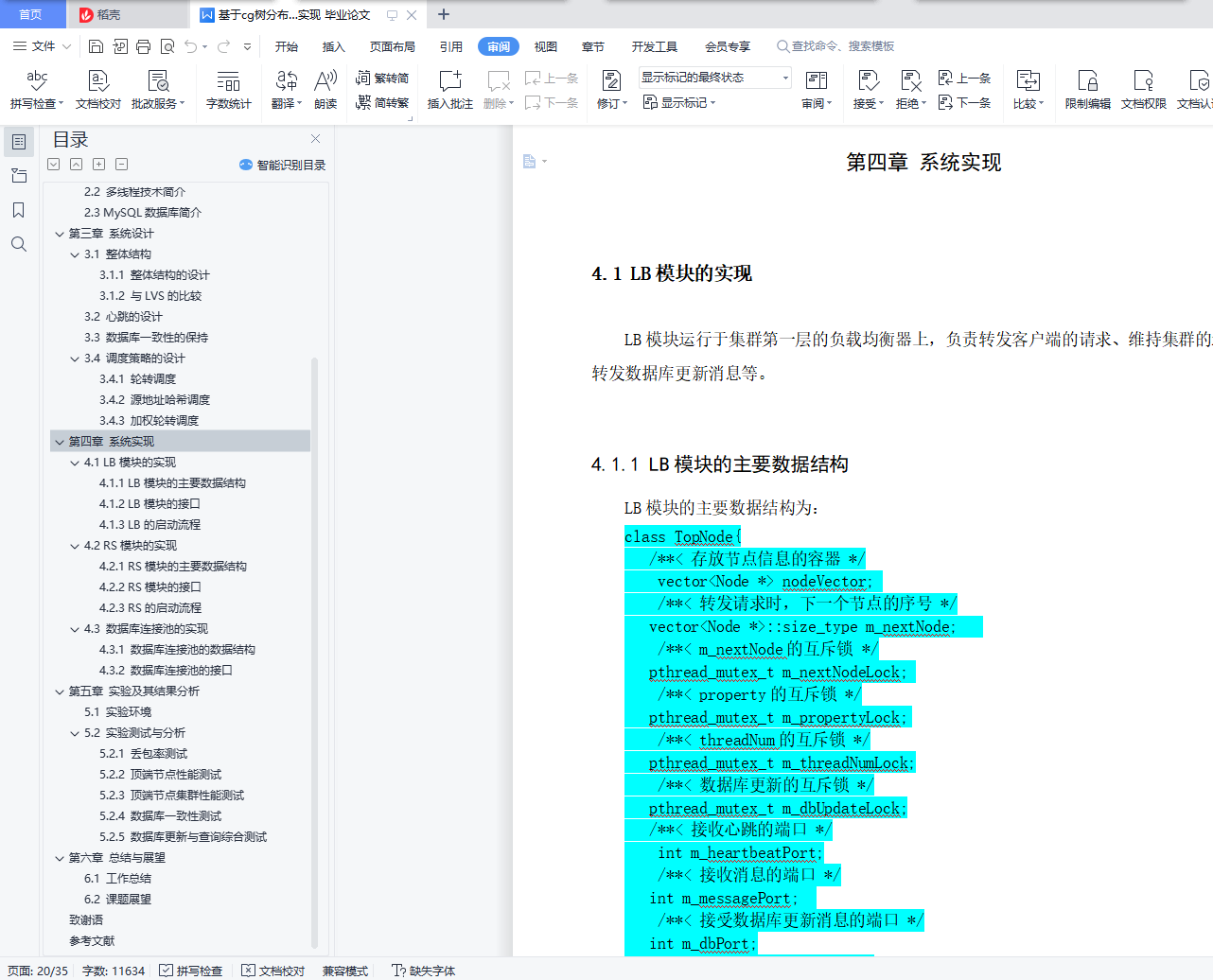Switch to the 引用 ribbon tab
Viewport: 1213px width, 980px height.
click(x=451, y=46)
